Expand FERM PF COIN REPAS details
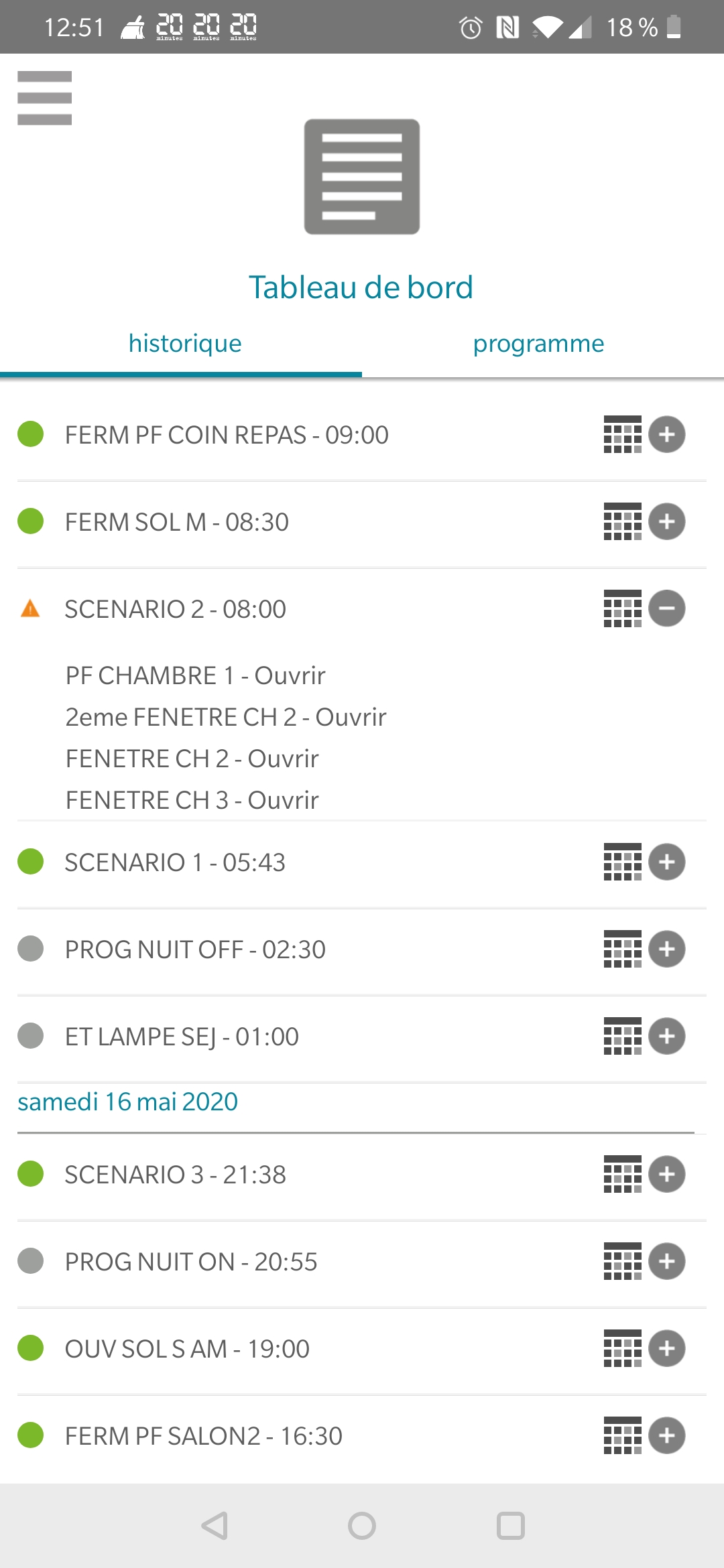Image resolution: width=724 pixels, height=1568 pixels. tap(667, 434)
